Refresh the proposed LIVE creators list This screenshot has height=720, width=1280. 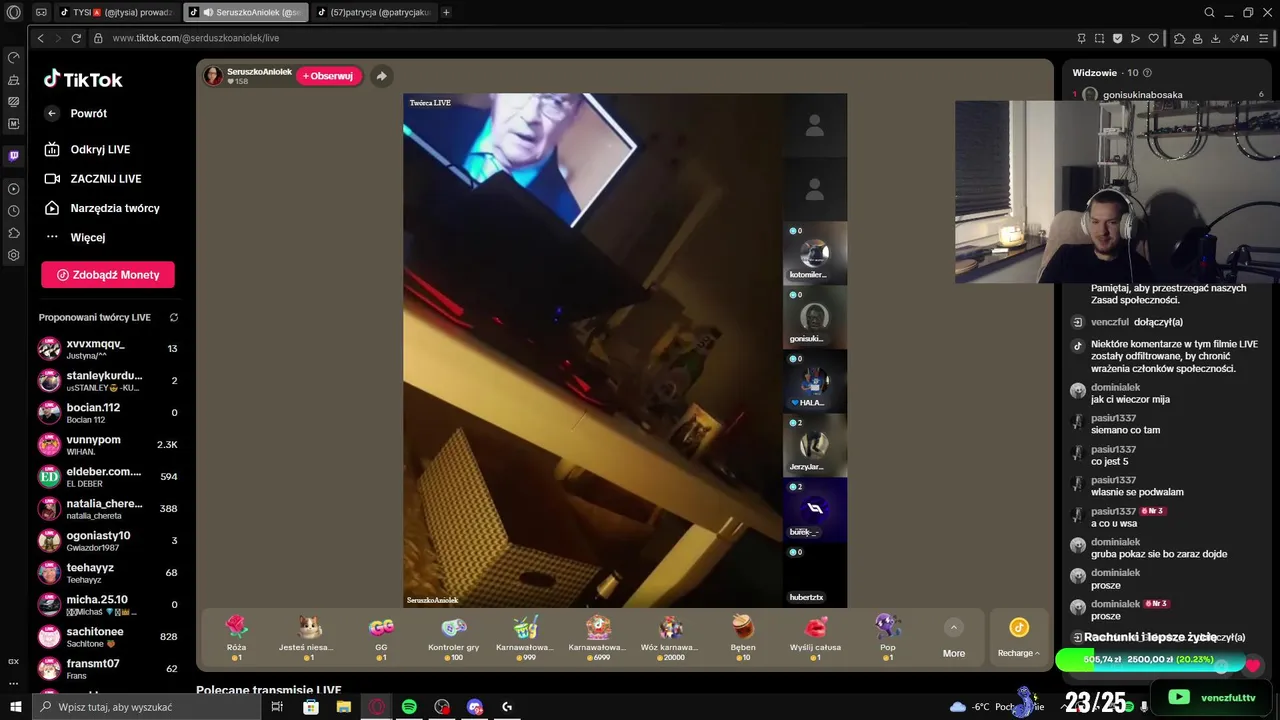[x=174, y=317]
